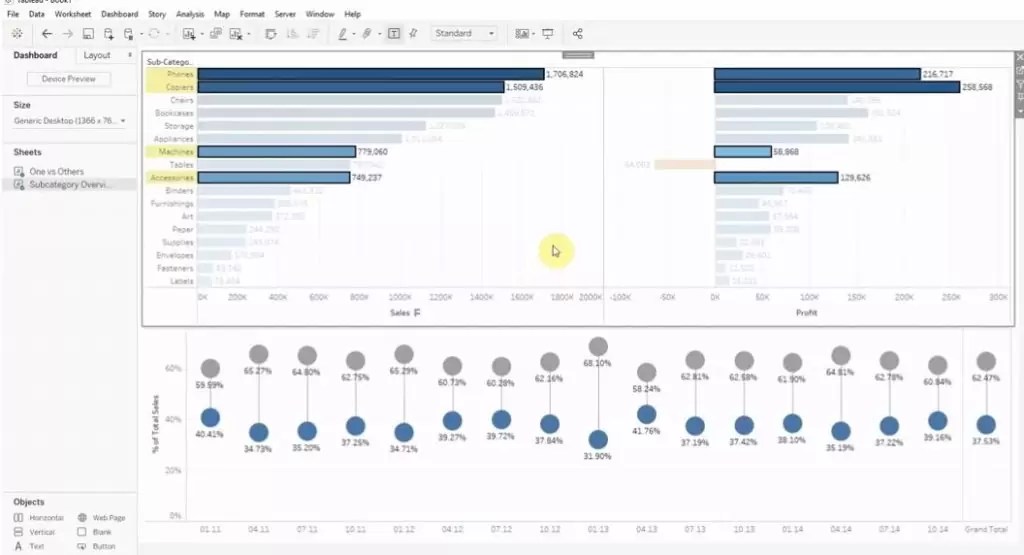Image resolution: width=1024 pixels, height=555 pixels.
Task: Click the Undo back arrow
Action: pos(46,33)
